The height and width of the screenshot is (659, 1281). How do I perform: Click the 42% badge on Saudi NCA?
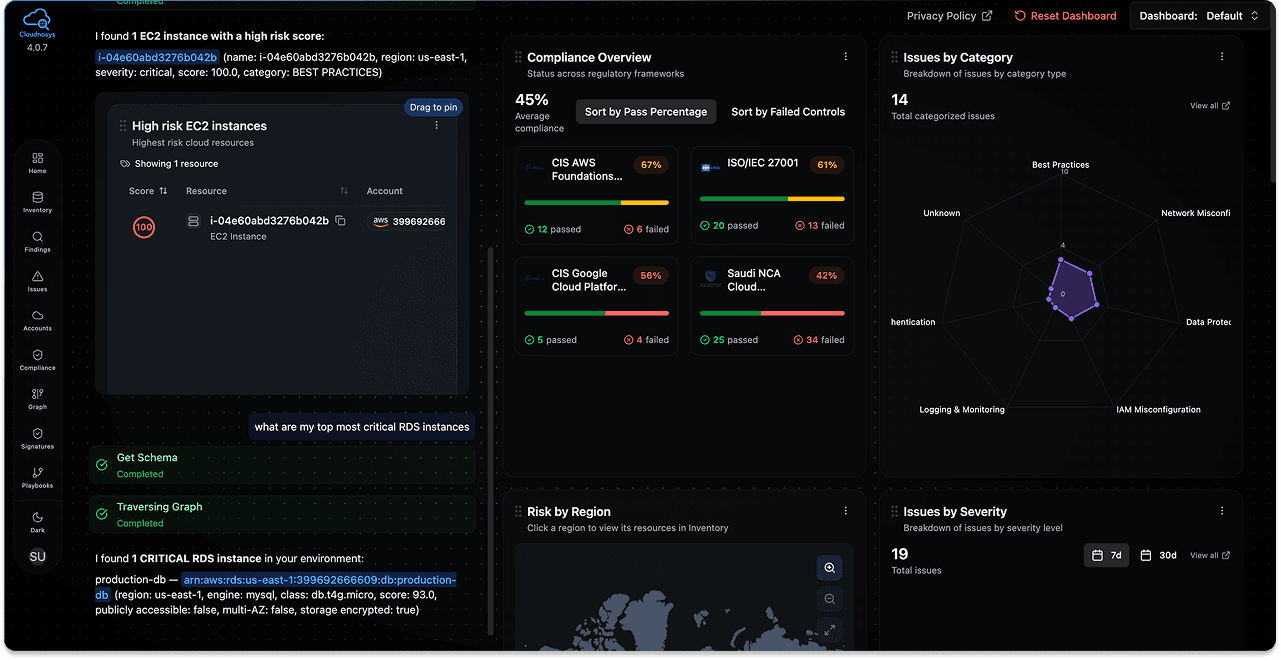[x=827, y=275]
